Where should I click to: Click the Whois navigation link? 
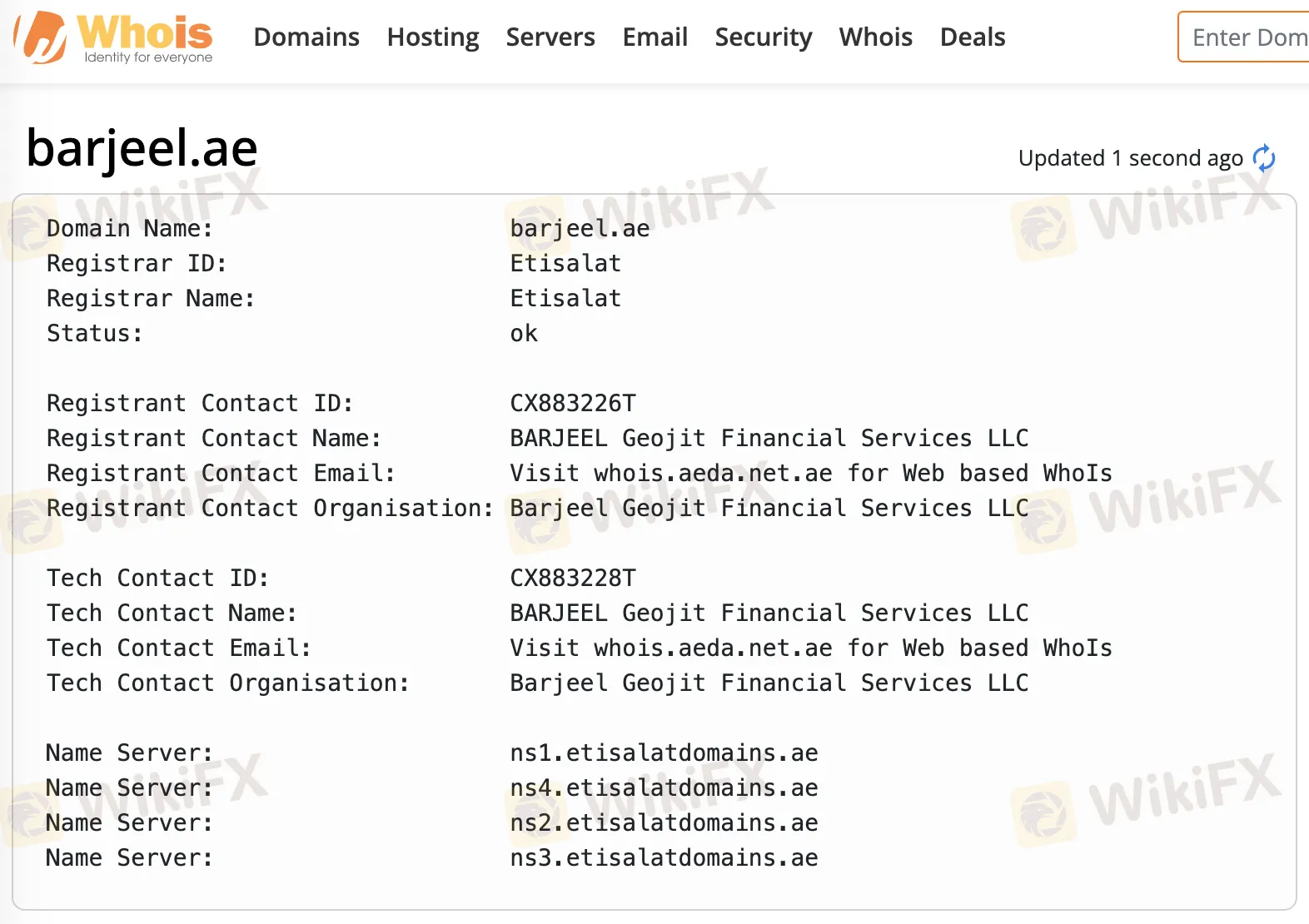(875, 37)
